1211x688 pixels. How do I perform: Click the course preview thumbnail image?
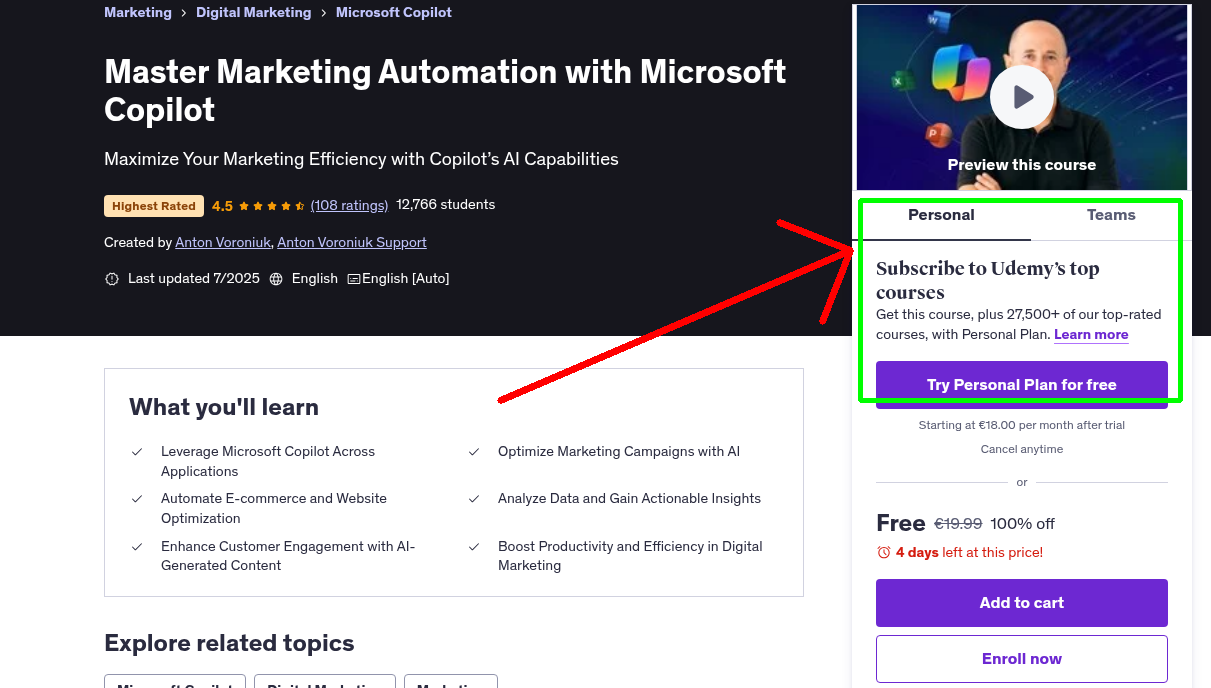[x=1022, y=97]
